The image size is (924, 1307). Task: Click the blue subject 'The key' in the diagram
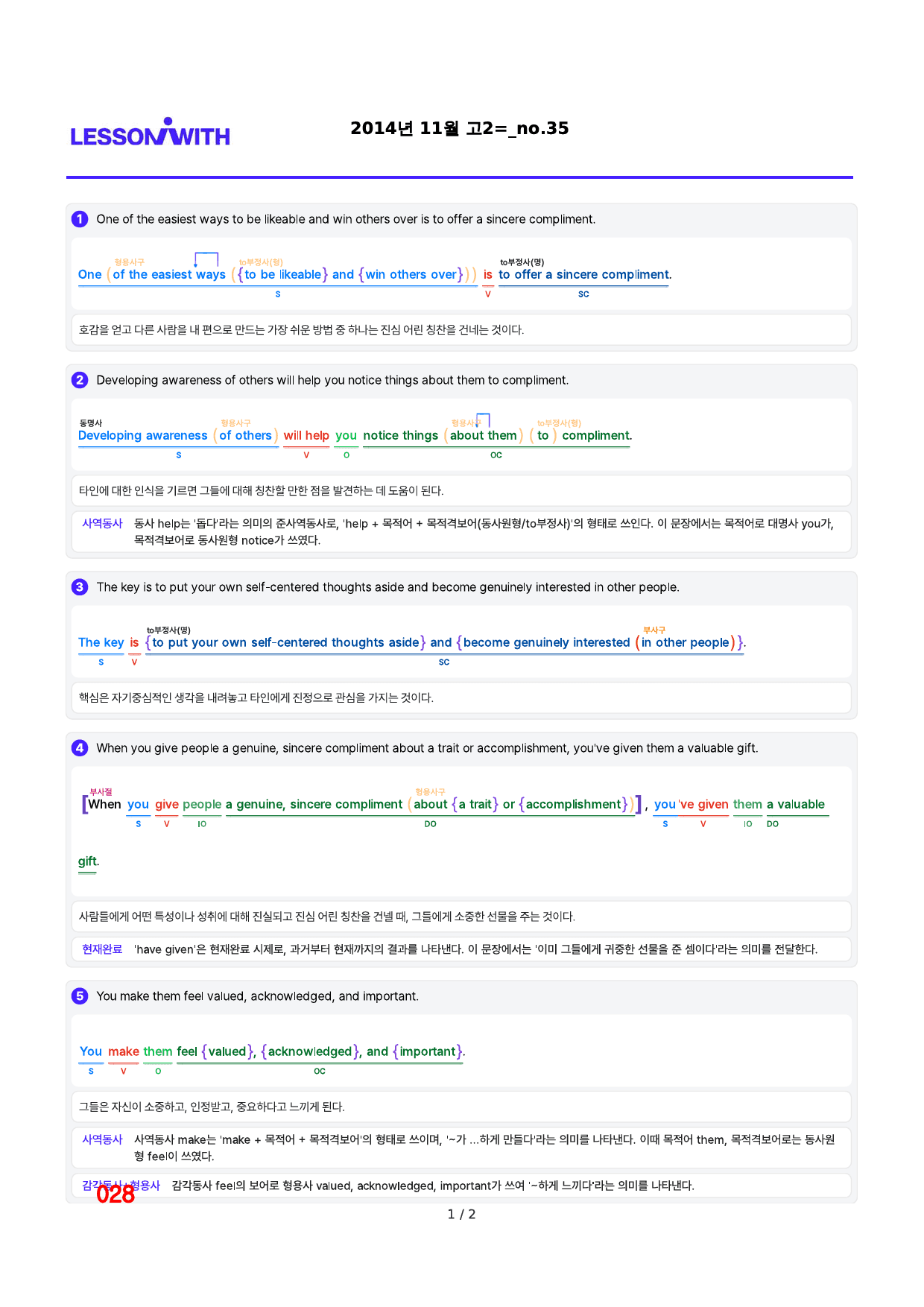pyautogui.click(x=101, y=642)
